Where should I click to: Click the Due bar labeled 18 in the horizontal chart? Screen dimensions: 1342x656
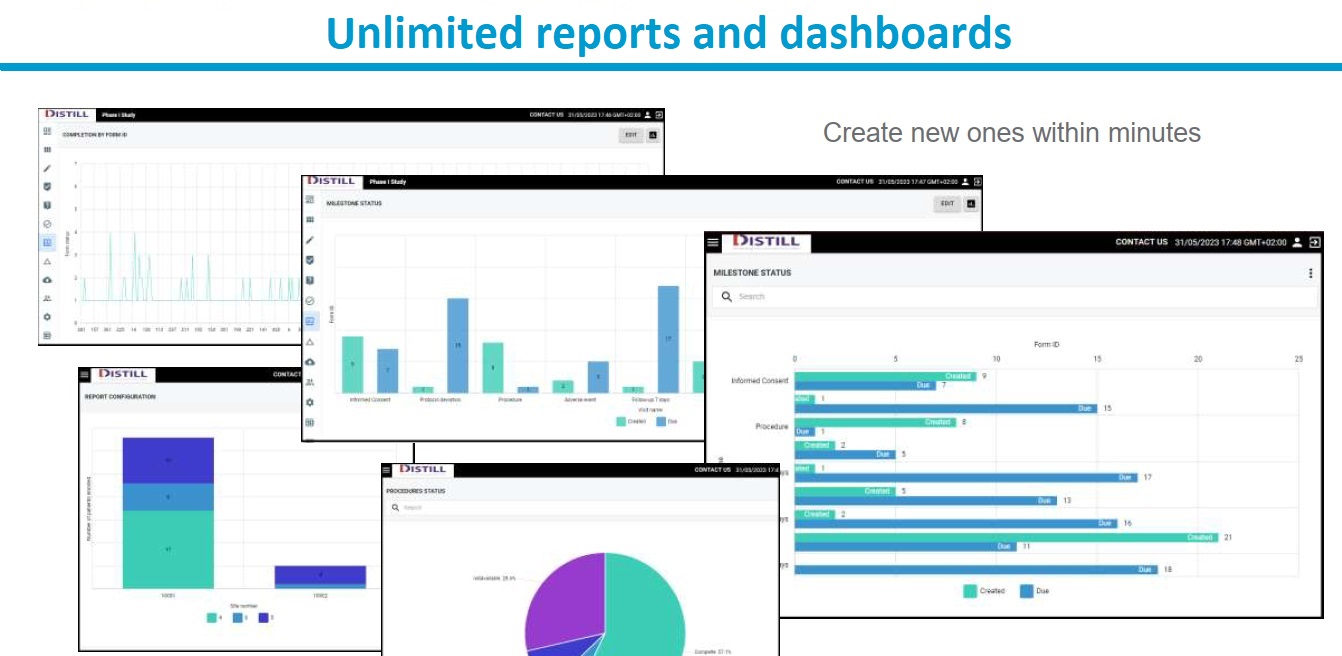[977, 569]
